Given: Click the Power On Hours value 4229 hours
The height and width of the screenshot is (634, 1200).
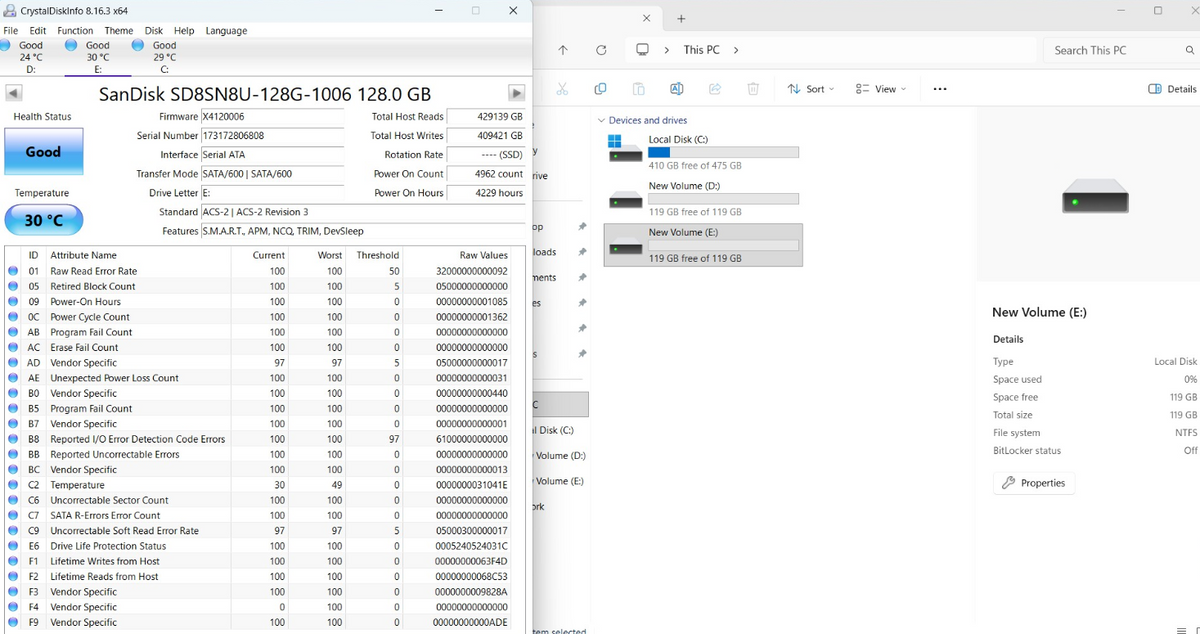Looking at the screenshot, I should click(x=486, y=193).
